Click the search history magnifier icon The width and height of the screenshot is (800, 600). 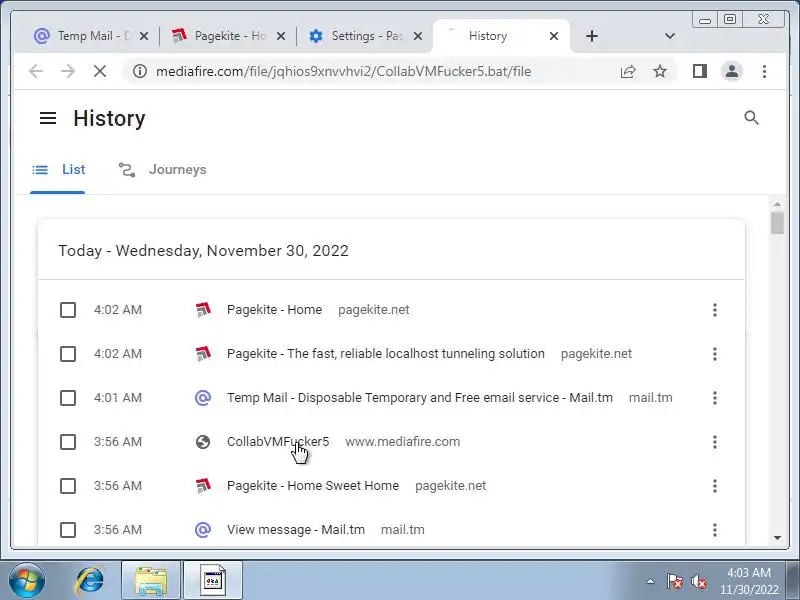point(752,118)
